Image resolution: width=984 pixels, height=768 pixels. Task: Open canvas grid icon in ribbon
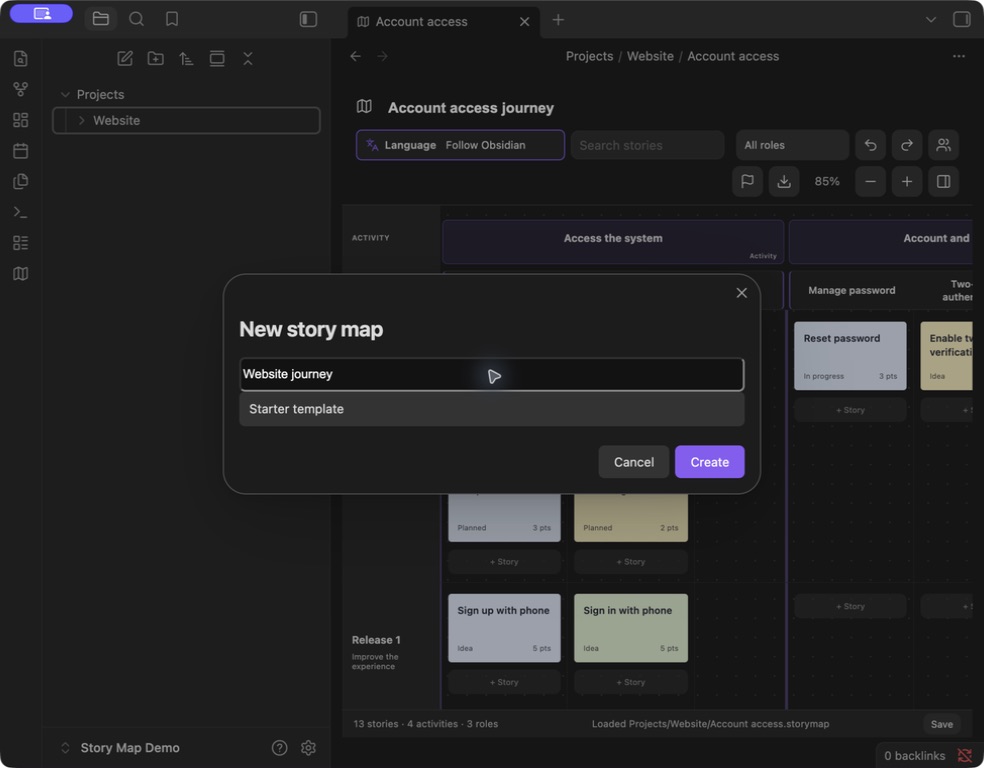(21, 120)
